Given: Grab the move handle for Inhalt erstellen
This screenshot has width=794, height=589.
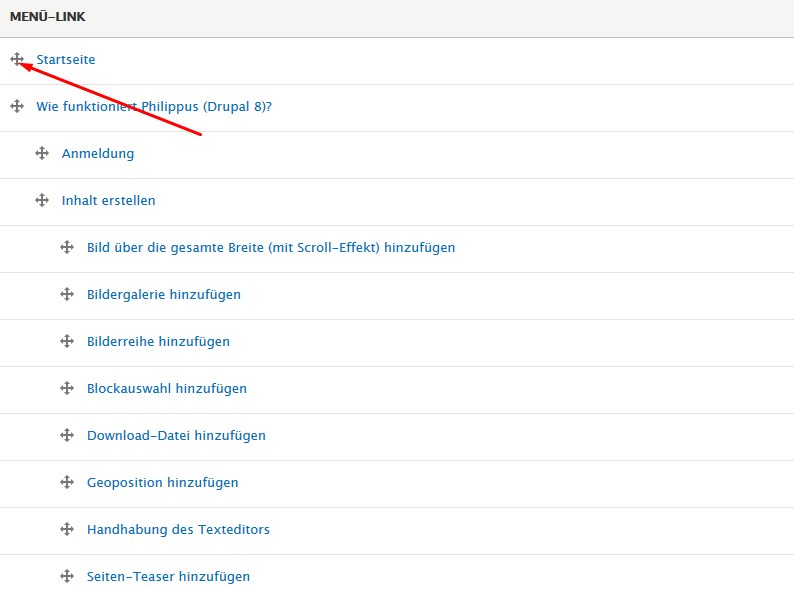Looking at the screenshot, I should (x=42, y=200).
